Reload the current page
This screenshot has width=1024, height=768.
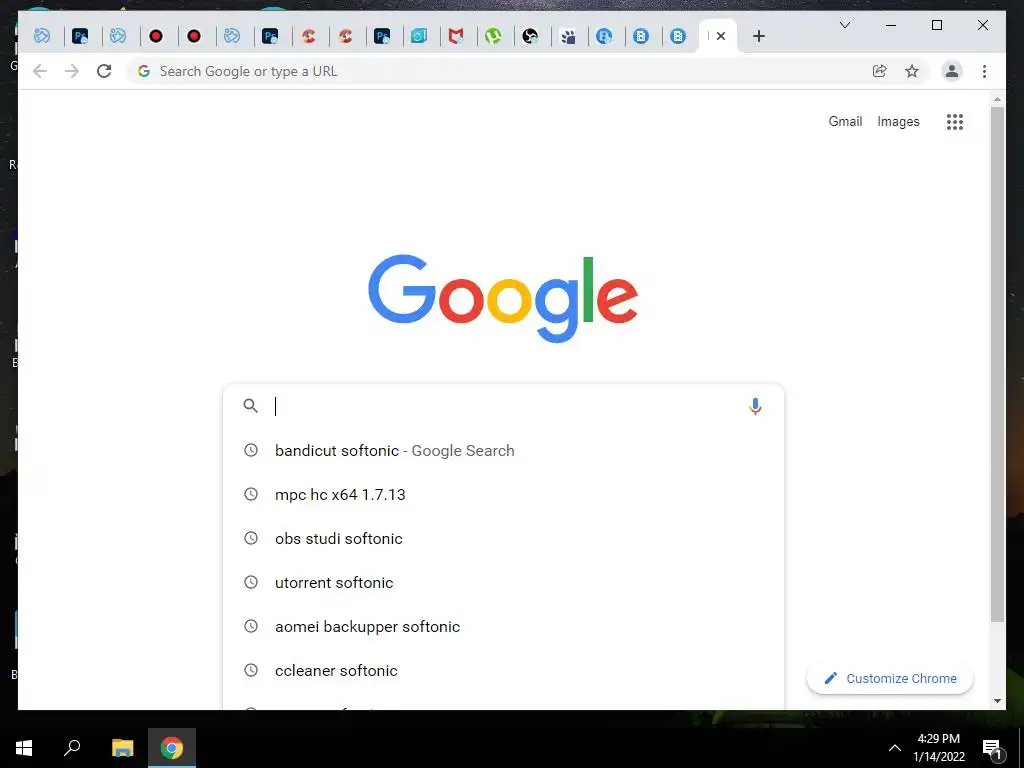pyautogui.click(x=104, y=71)
